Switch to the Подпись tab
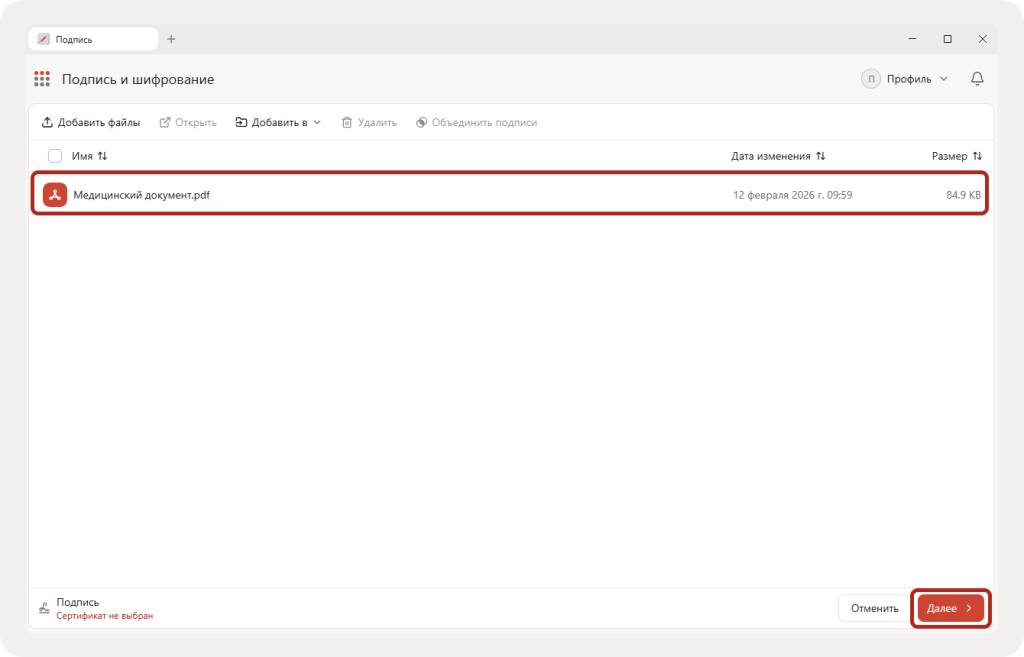The image size is (1024, 657). click(93, 39)
